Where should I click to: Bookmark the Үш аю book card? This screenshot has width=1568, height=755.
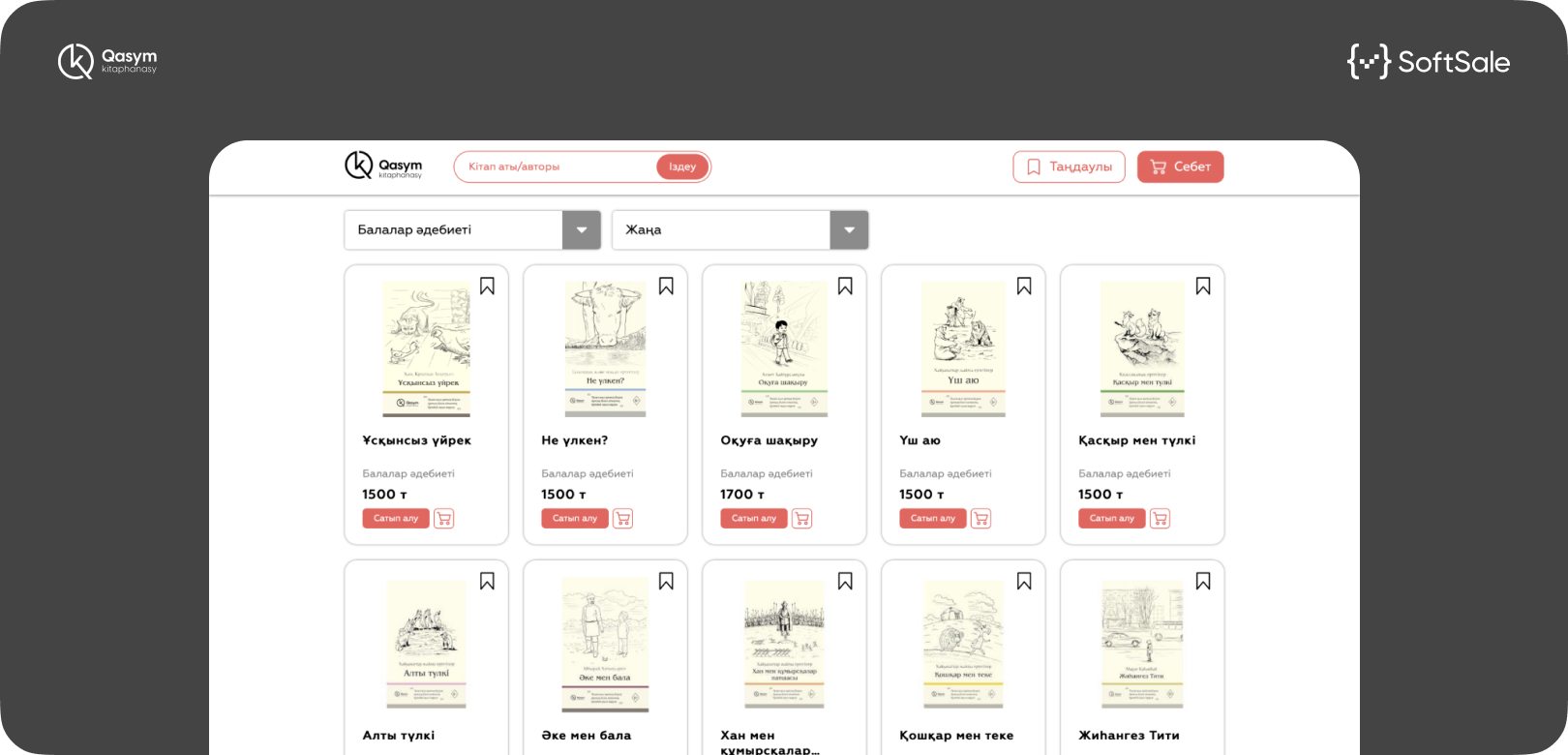coord(1025,287)
